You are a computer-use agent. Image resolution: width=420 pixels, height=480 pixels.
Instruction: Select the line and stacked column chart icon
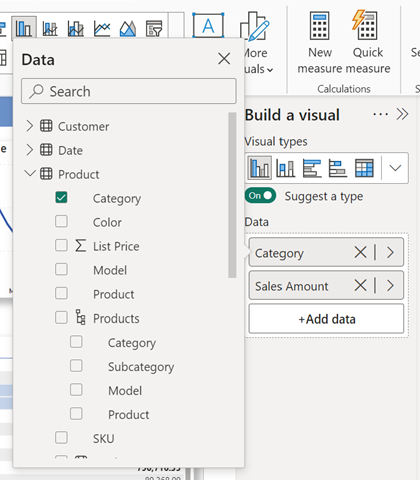pos(50,28)
